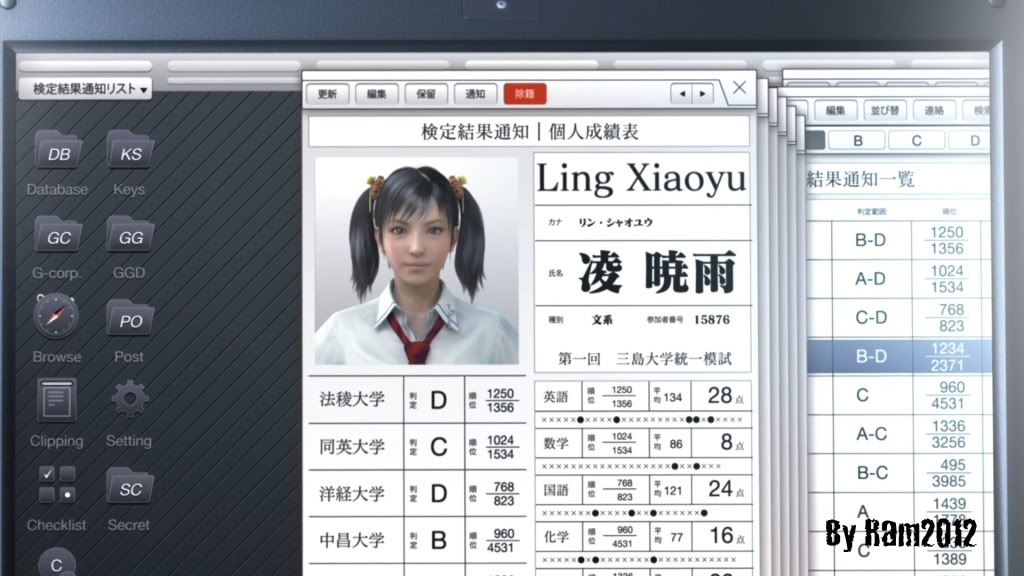This screenshot has height=576, width=1024.
Task: Select the 同英大学 row
Action: pos(417,447)
